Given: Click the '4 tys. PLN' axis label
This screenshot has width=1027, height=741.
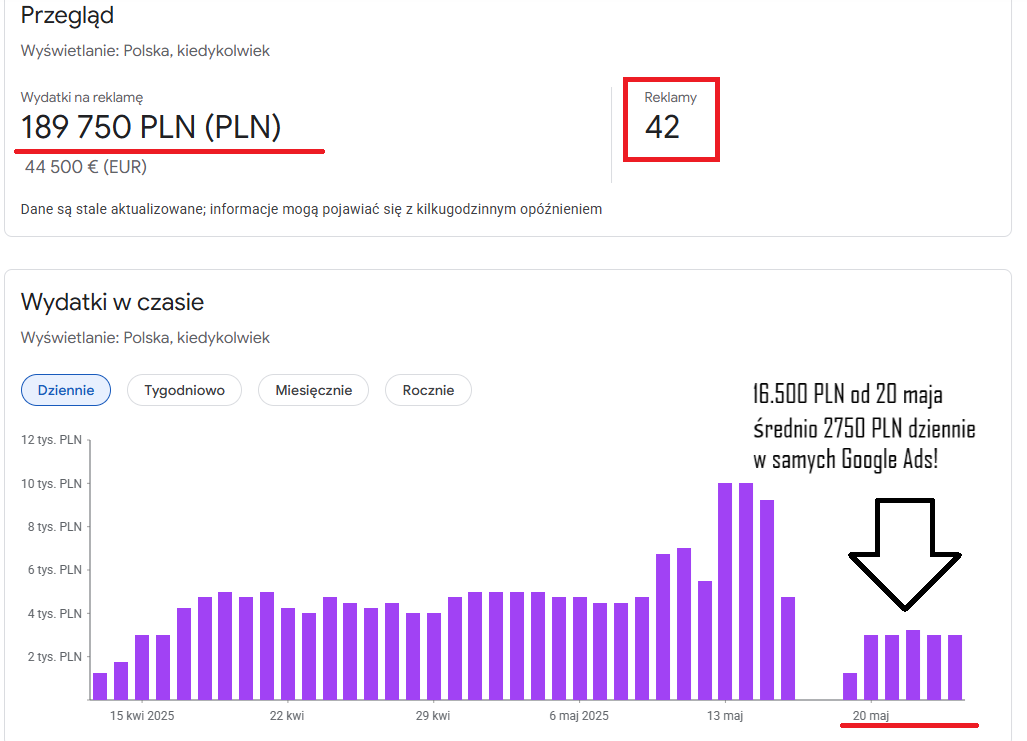Looking at the screenshot, I should pos(55,614).
